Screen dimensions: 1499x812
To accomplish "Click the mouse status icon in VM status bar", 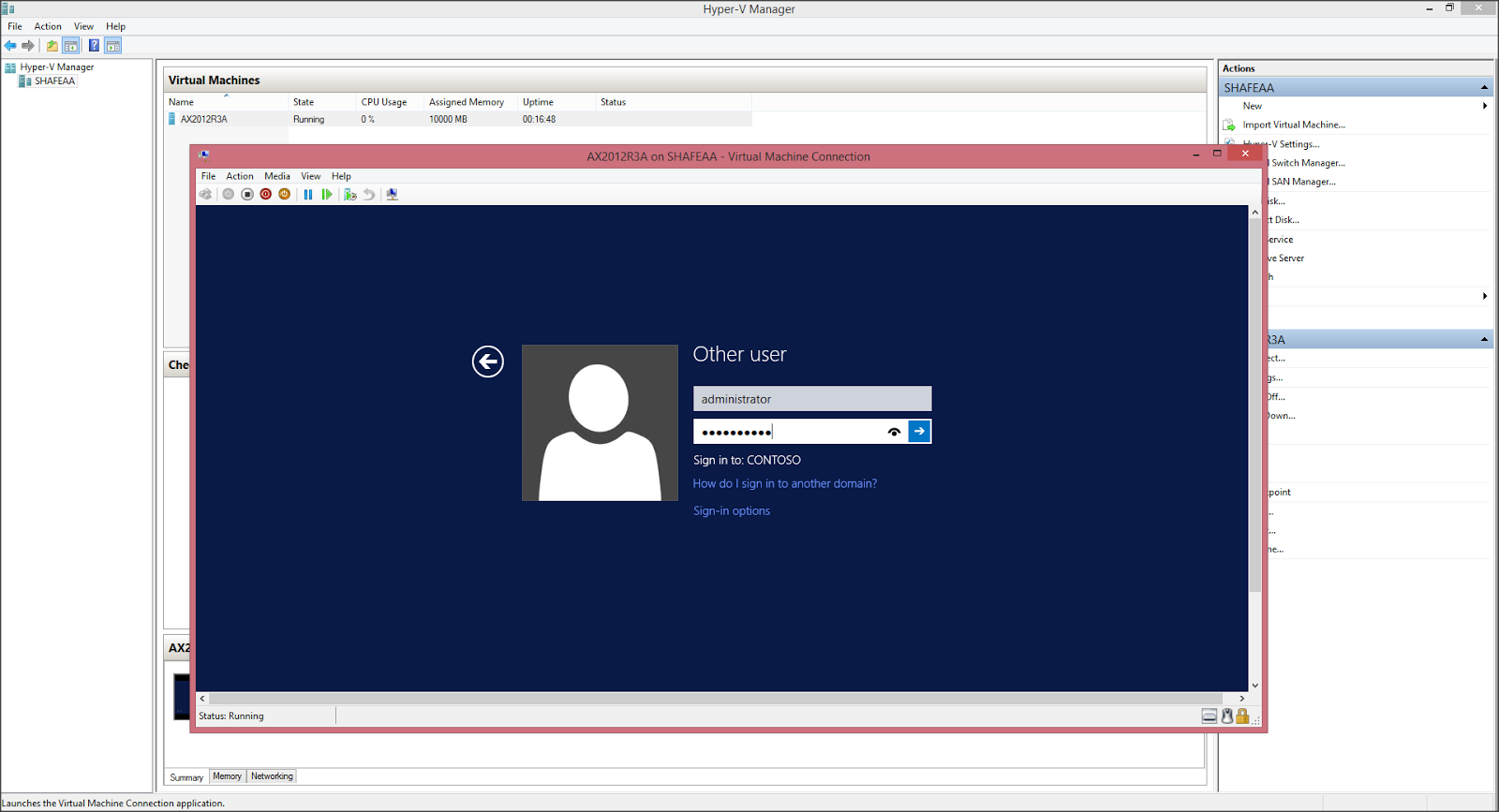I will pyautogui.click(x=1227, y=716).
